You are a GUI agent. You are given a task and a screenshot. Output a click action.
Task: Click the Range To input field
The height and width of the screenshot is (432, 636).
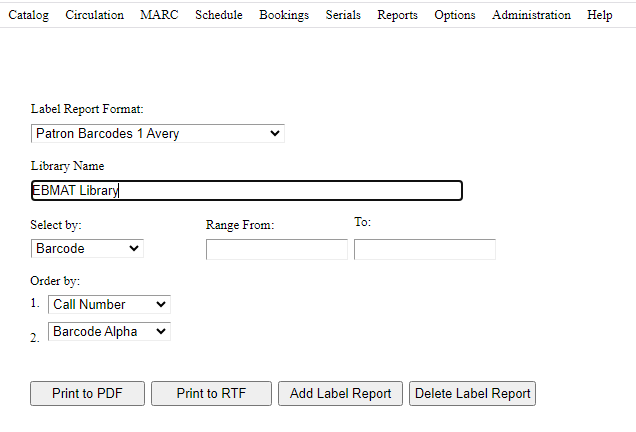pyautogui.click(x=424, y=249)
